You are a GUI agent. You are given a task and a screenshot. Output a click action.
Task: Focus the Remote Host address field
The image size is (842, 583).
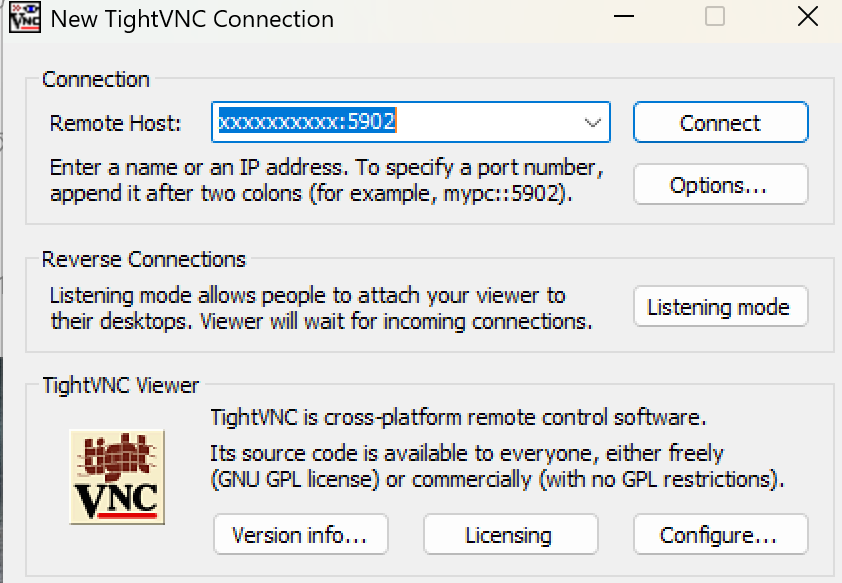411,122
